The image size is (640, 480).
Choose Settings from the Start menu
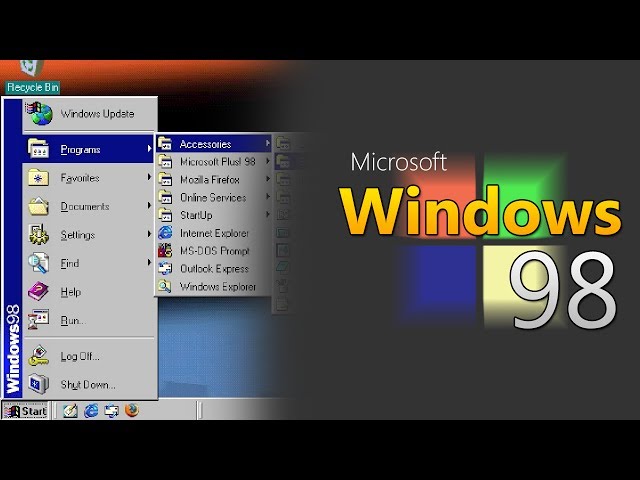[89, 235]
